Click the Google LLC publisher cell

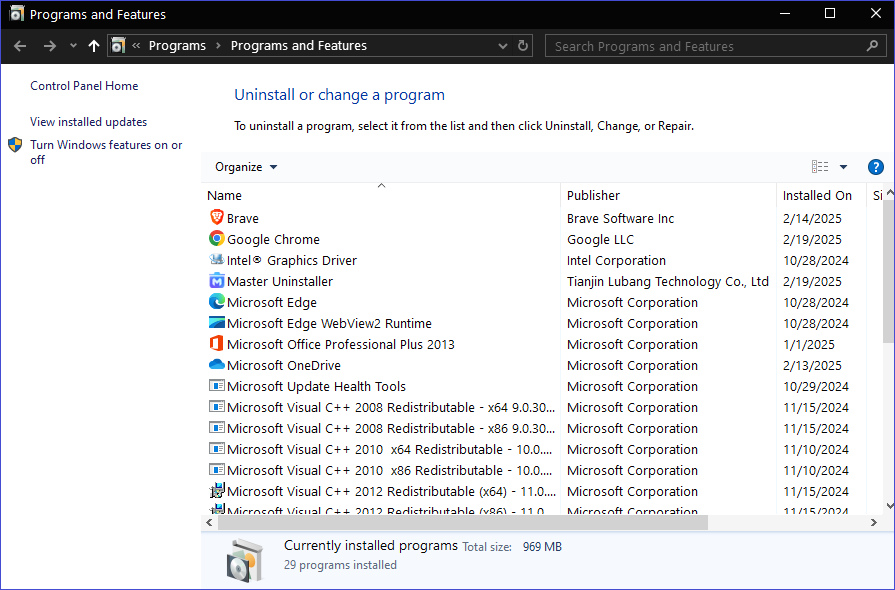(x=600, y=240)
